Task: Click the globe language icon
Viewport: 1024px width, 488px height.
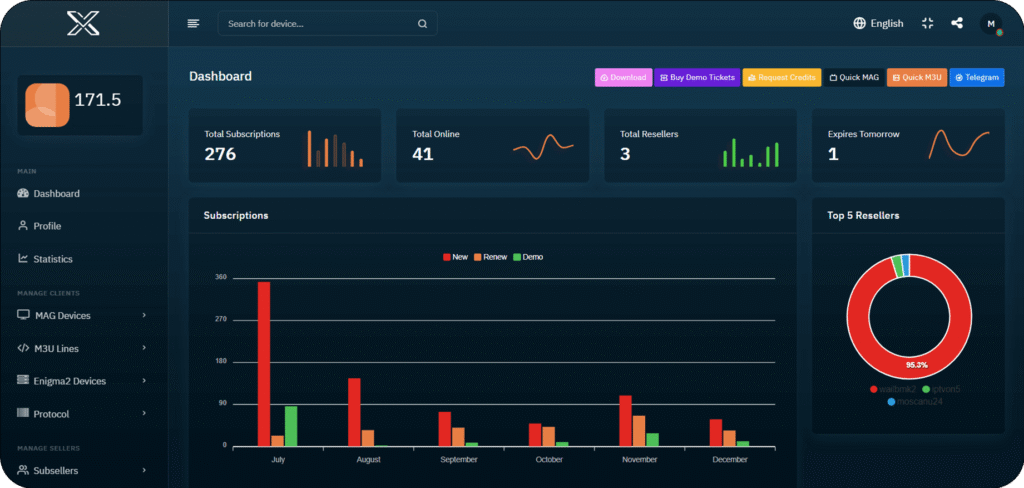Action: point(859,23)
